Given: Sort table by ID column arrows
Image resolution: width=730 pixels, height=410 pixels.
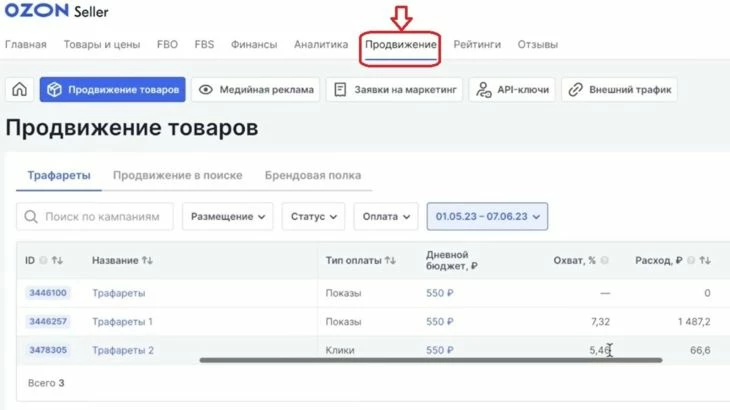Looking at the screenshot, I should (57, 260).
